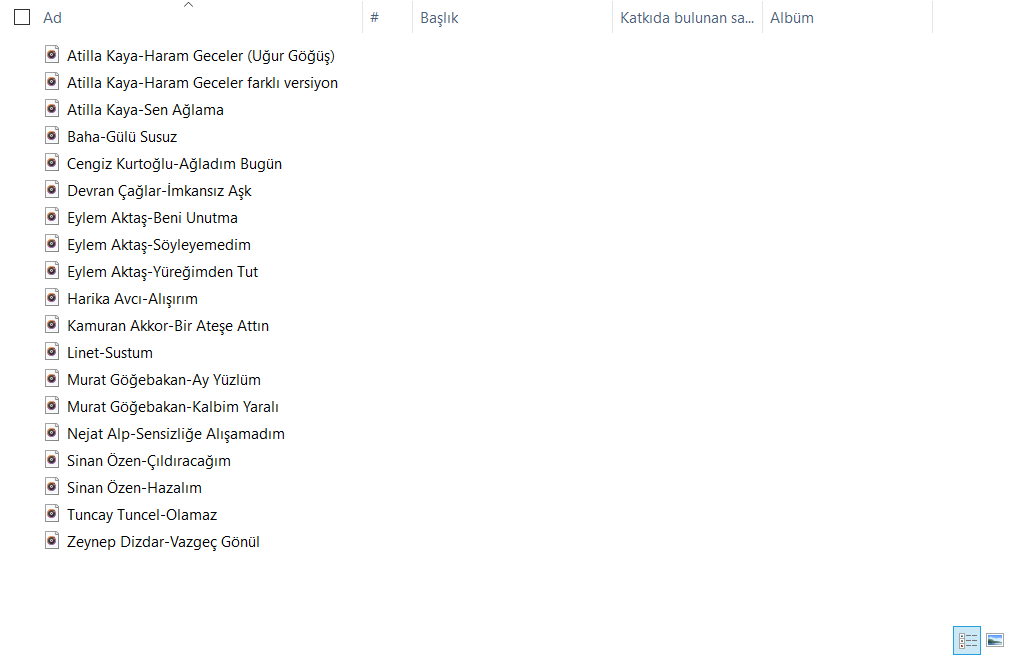Click the Baha-Gülü Susuz file icon
Image resolution: width=1015 pixels, height=656 pixels.
click(52, 136)
